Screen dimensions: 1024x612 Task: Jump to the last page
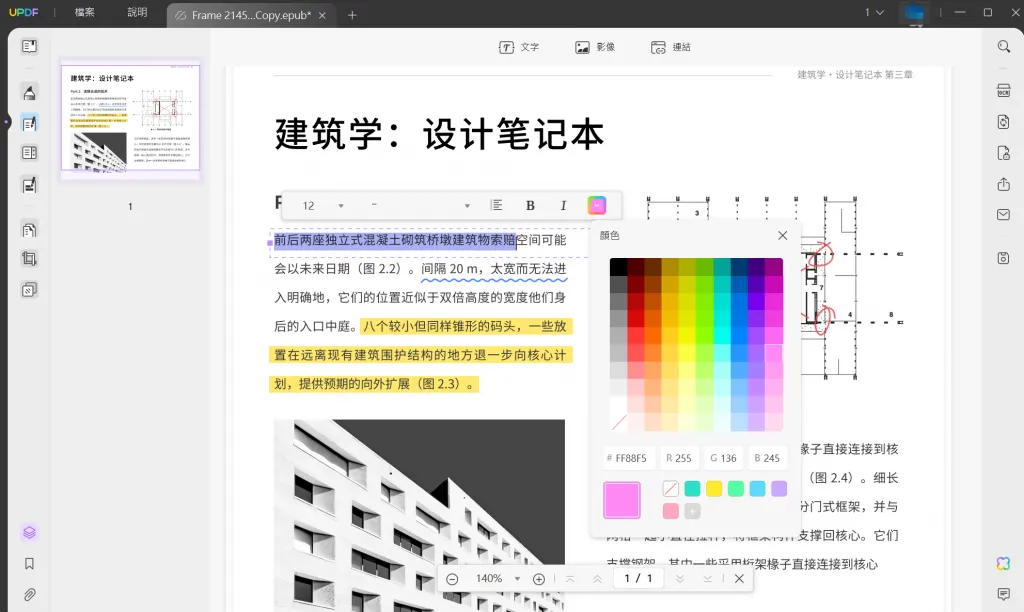pyautogui.click(x=707, y=579)
